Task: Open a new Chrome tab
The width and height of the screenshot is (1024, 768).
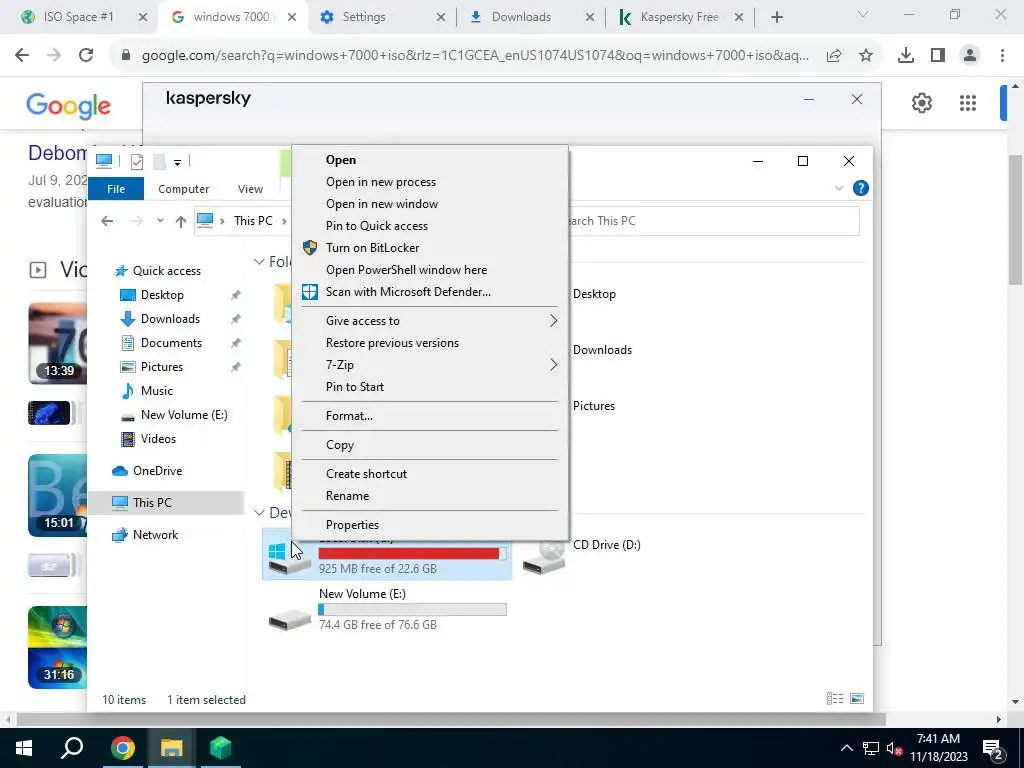Action: click(776, 17)
